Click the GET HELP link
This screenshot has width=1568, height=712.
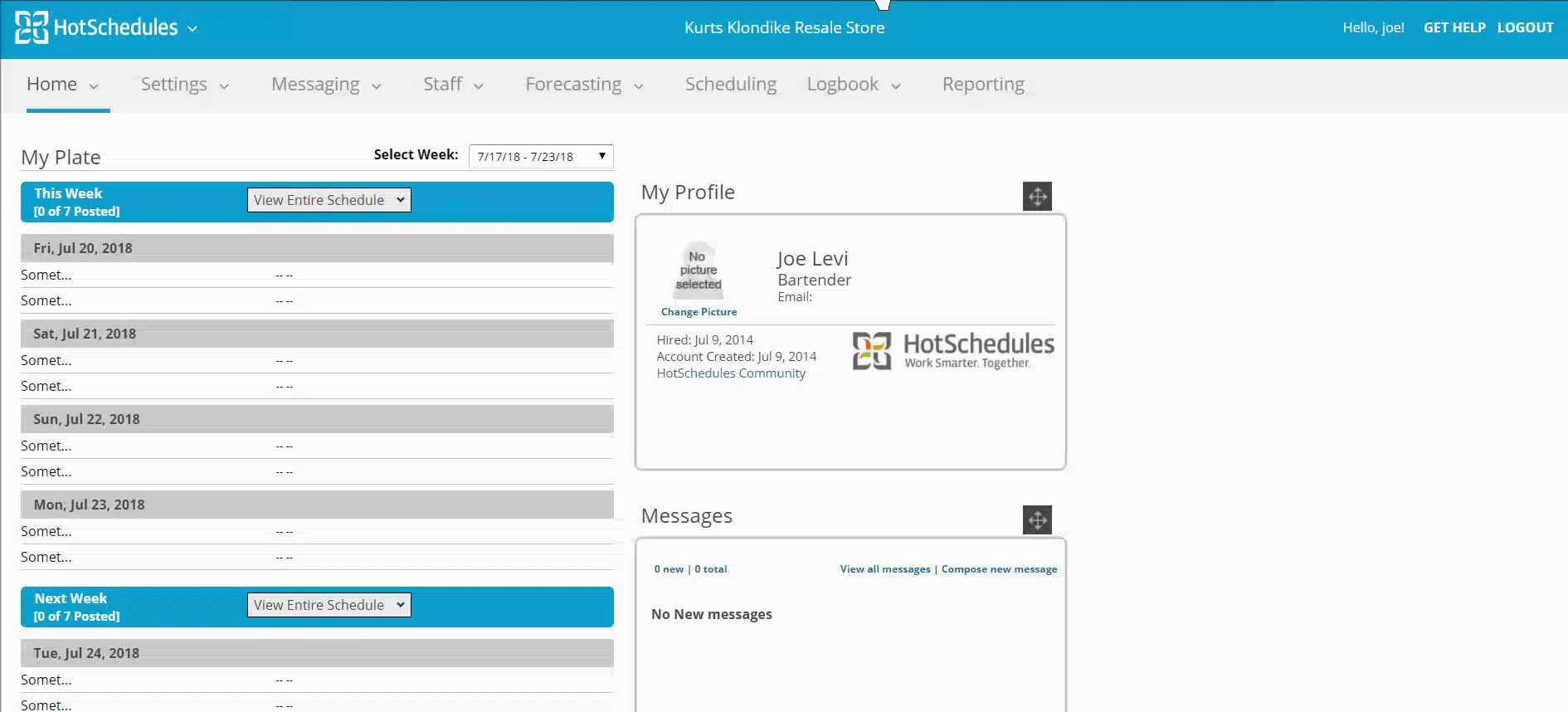tap(1454, 27)
